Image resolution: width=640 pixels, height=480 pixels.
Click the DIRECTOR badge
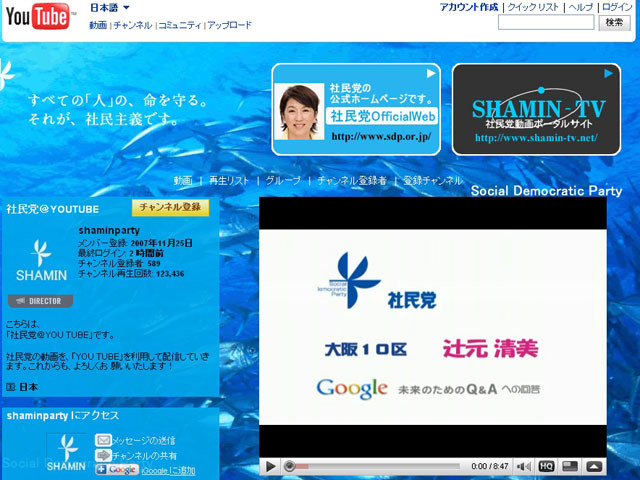tap(40, 301)
